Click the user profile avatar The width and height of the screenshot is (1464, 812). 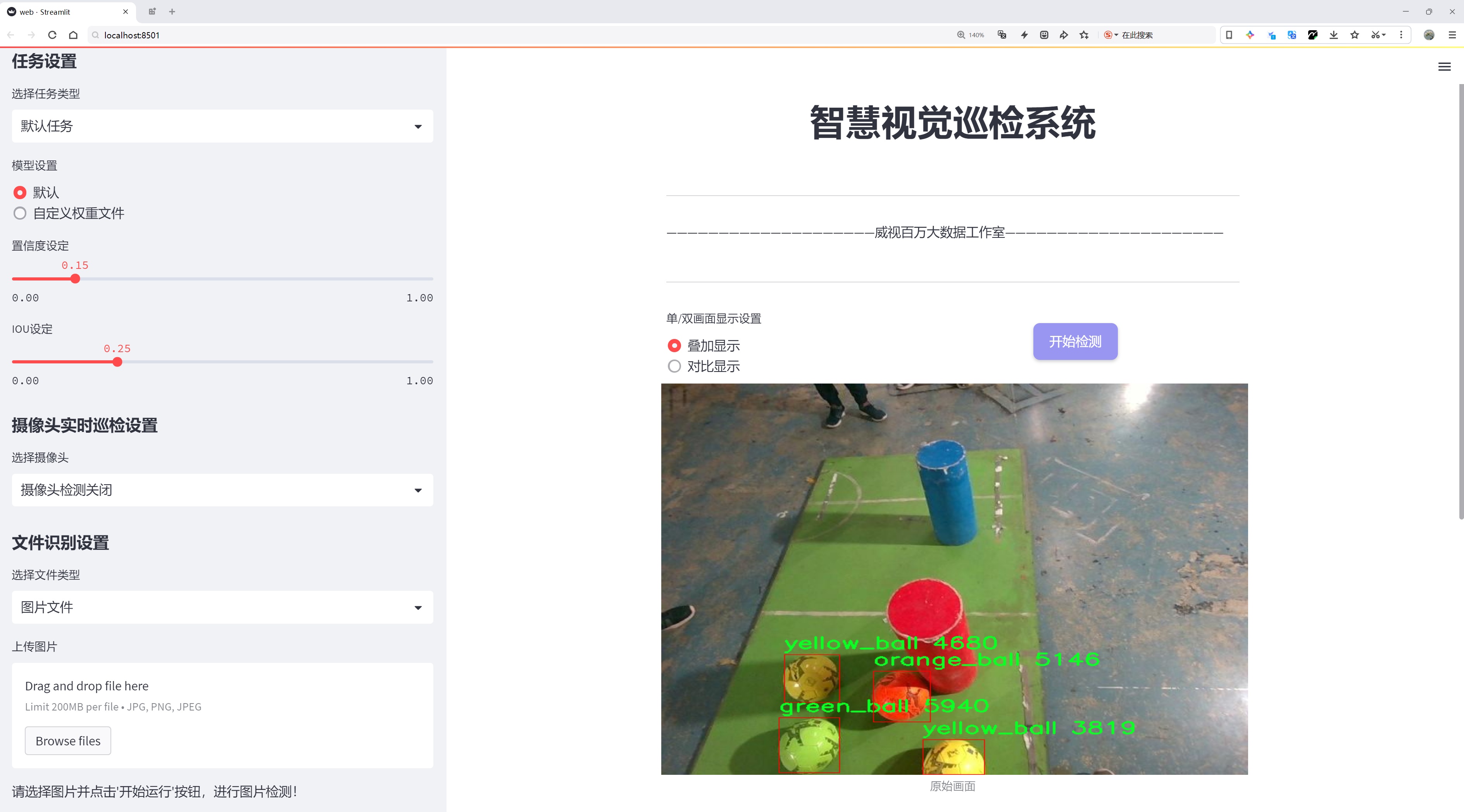(x=1429, y=34)
